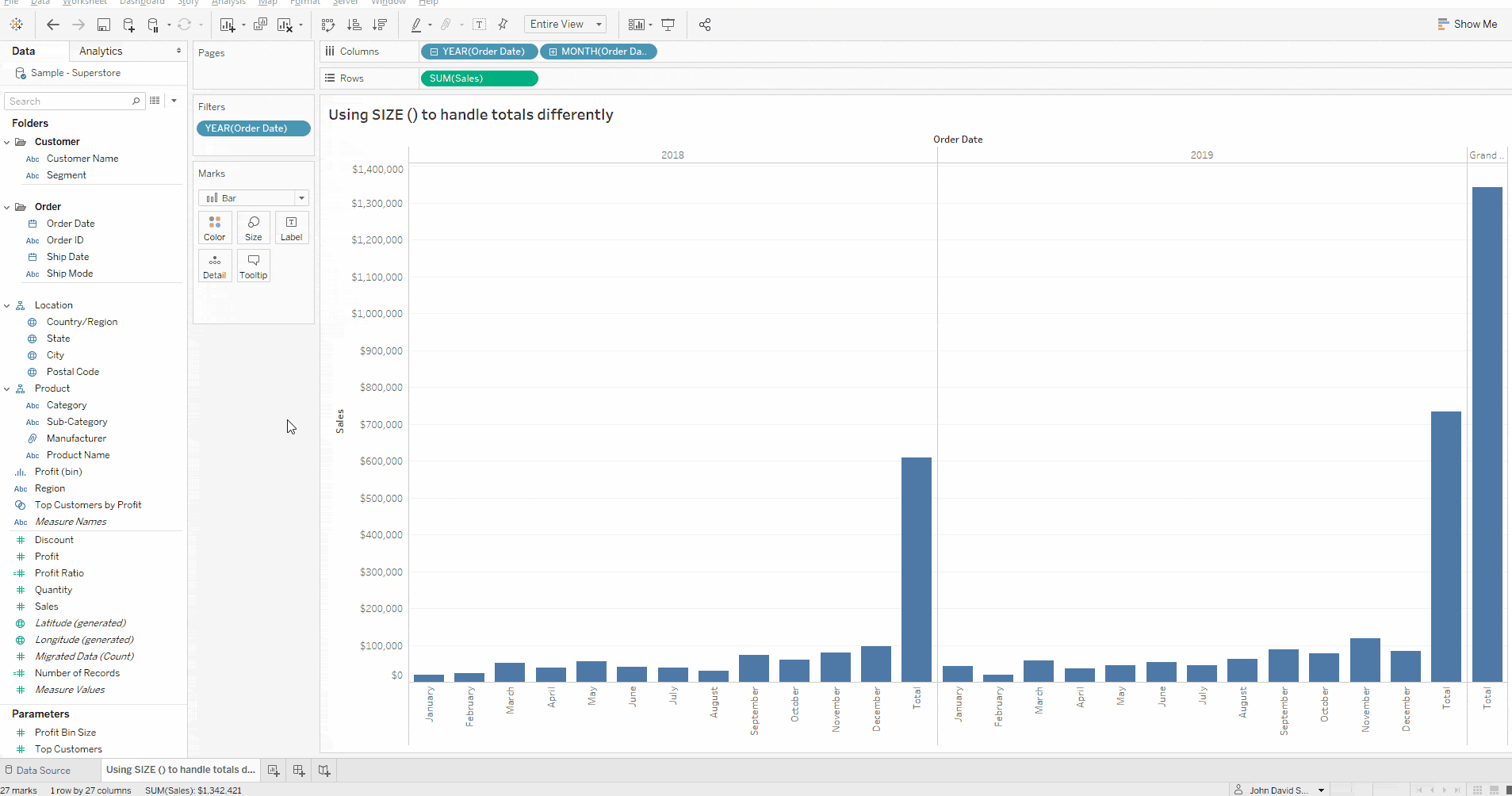Click the New Dashboard tab icon at bottom
The height and width of the screenshot is (796, 1512).
tap(299, 770)
